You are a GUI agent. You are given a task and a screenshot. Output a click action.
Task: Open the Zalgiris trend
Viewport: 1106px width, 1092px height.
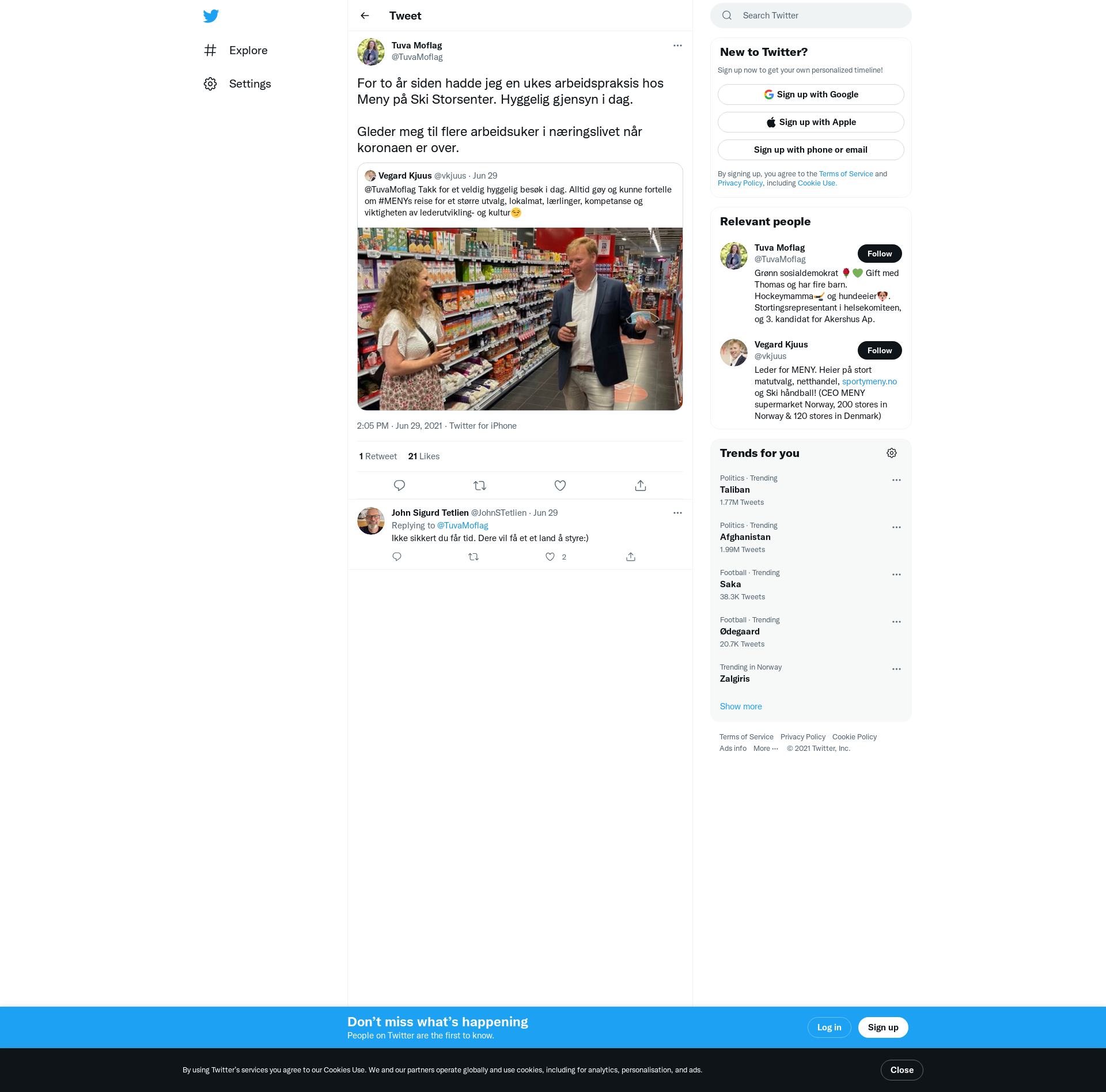click(x=811, y=673)
